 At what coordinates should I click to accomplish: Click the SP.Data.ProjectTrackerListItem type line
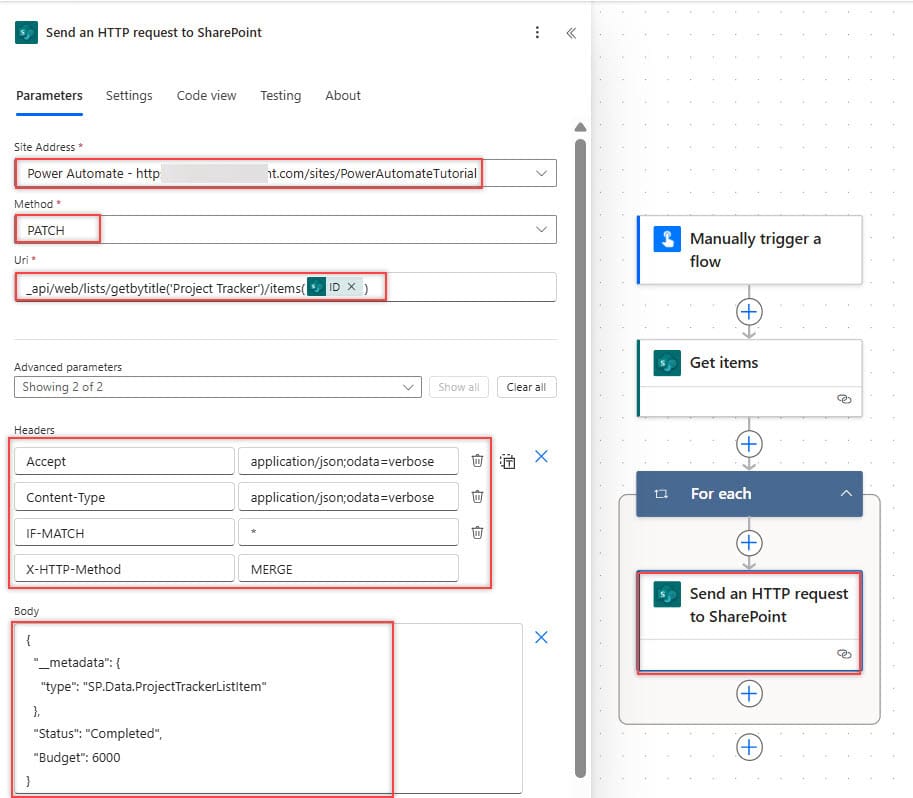153,686
